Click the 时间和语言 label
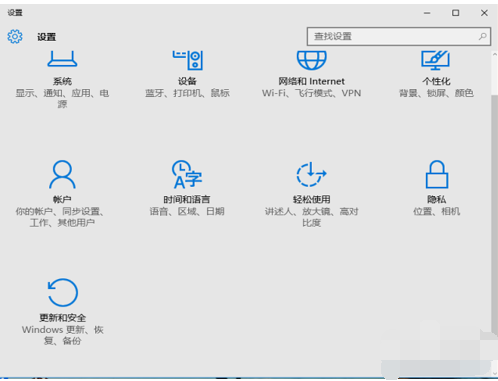This screenshot has width=498, height=381. (187, 199)
